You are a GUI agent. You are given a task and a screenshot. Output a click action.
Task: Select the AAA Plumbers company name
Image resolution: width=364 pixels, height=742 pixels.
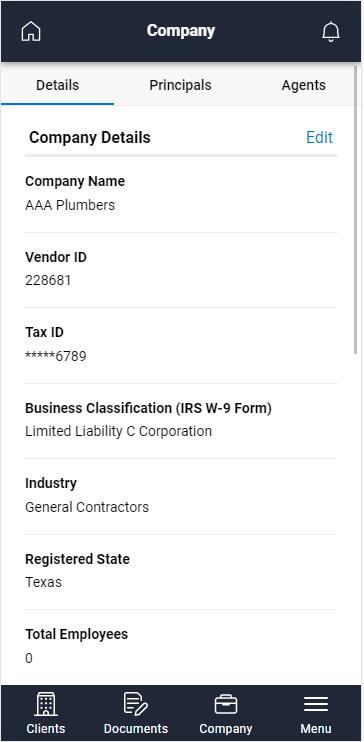(x=70, y=205)
